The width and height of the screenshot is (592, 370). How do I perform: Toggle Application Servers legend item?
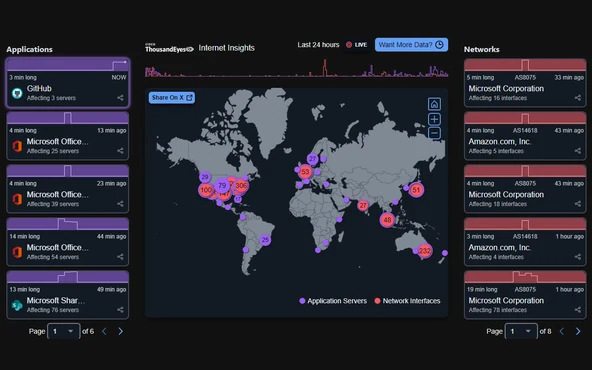click(x=333, y=301)
